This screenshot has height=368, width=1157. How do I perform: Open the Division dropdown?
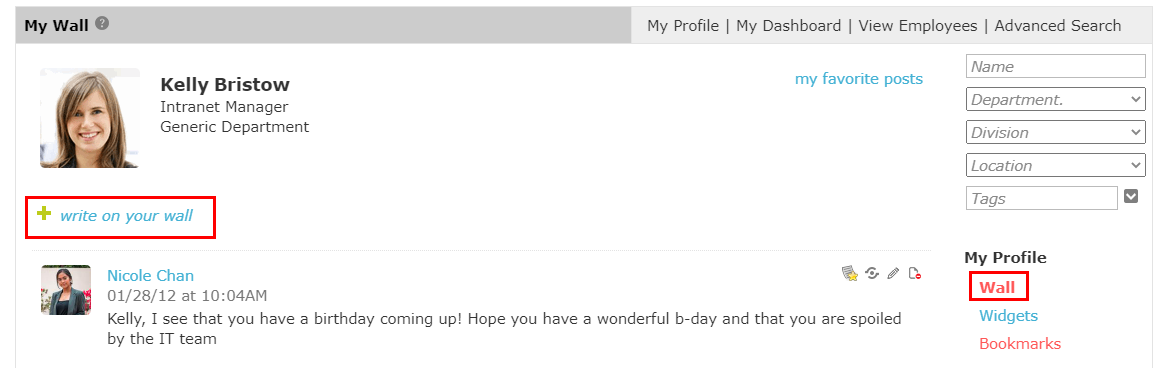pyautogui.click(x=1055, y=133)
